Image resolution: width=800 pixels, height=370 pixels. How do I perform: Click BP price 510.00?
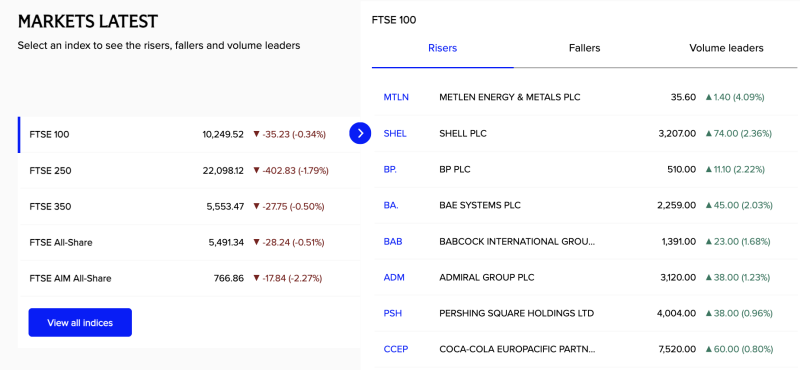(681, 169)
